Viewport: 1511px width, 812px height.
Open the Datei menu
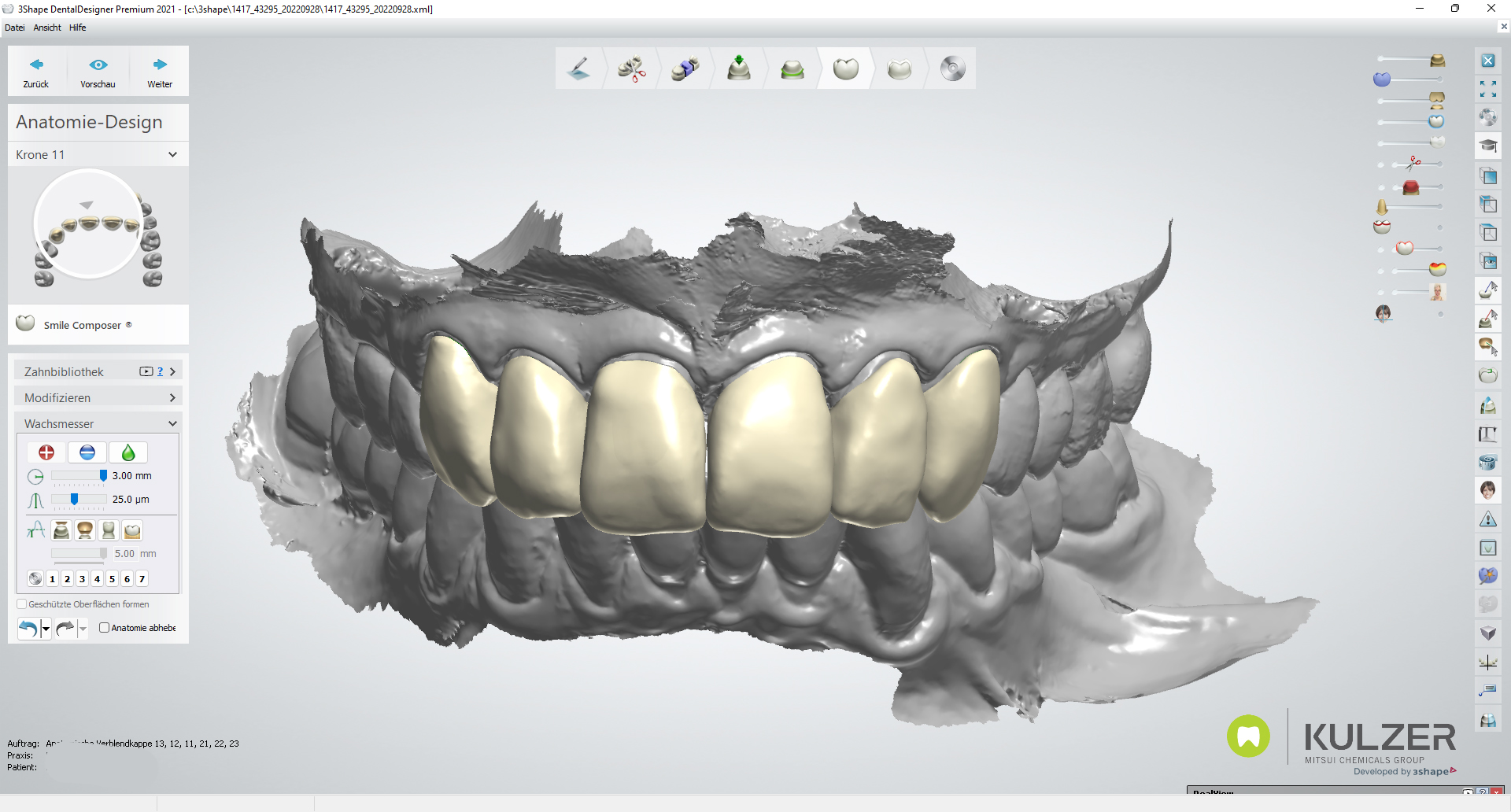pos(14,28)
